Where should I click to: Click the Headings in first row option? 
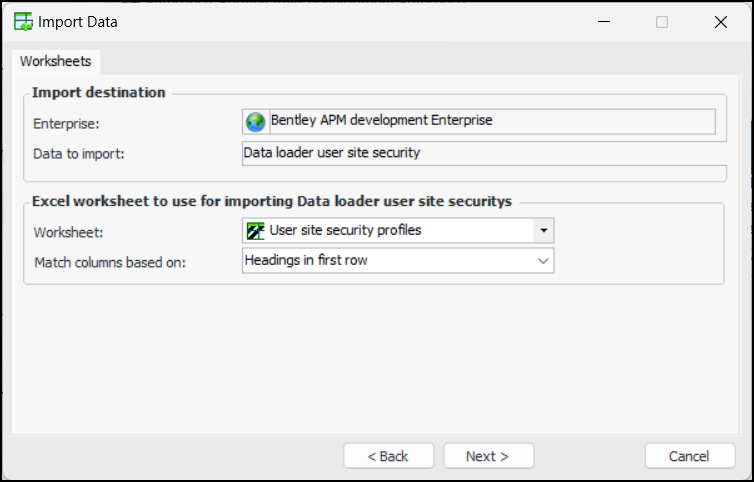(x=390, y=260)
